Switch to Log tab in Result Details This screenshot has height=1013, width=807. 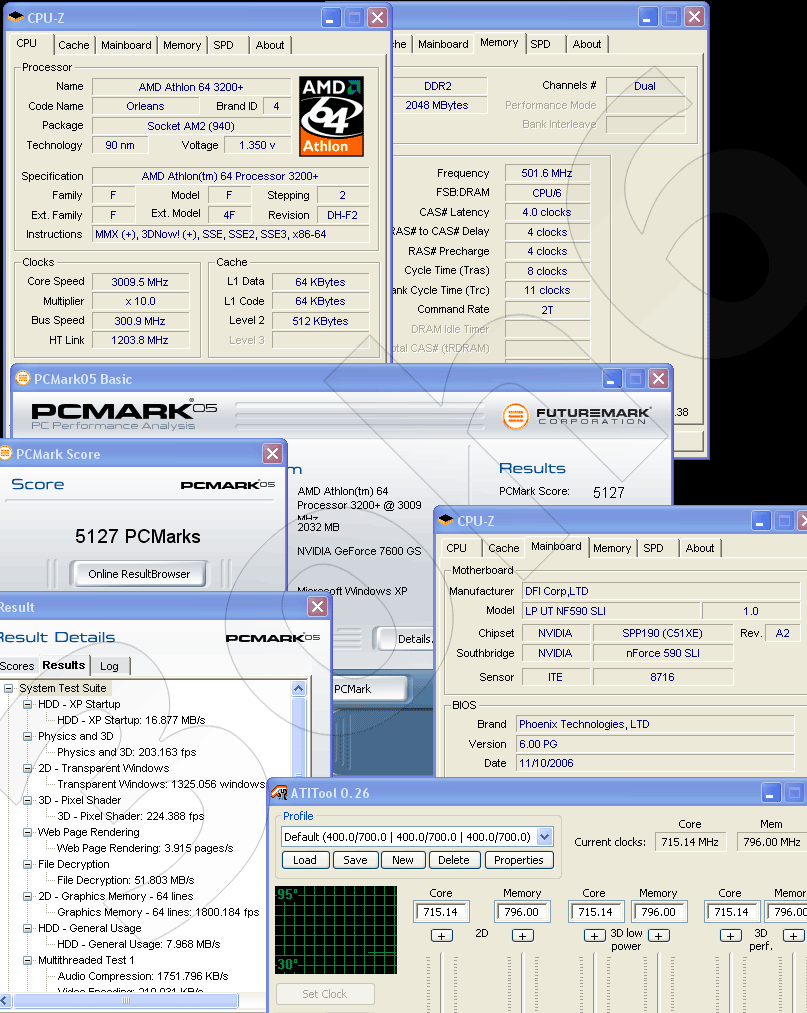pos(109,666)
